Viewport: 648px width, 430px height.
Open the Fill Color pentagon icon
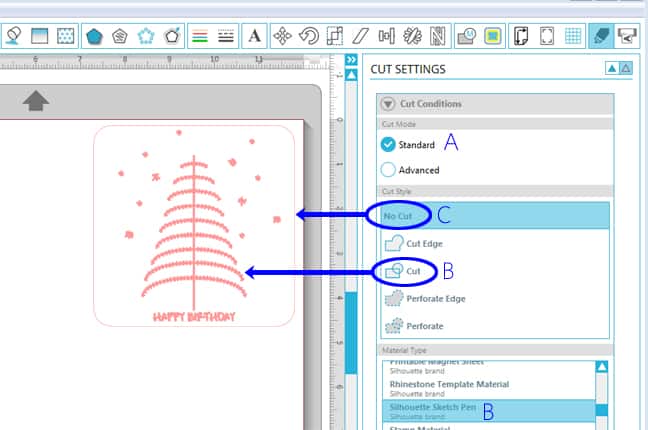94,36
